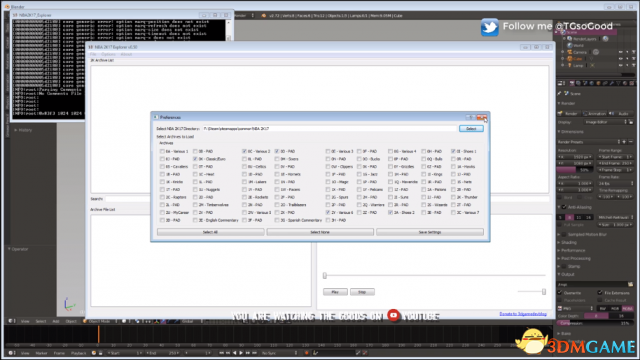Open Options menu in NBA 2K17 Explorer
This screenshot has height=360, width=640.
click(108, 54)
